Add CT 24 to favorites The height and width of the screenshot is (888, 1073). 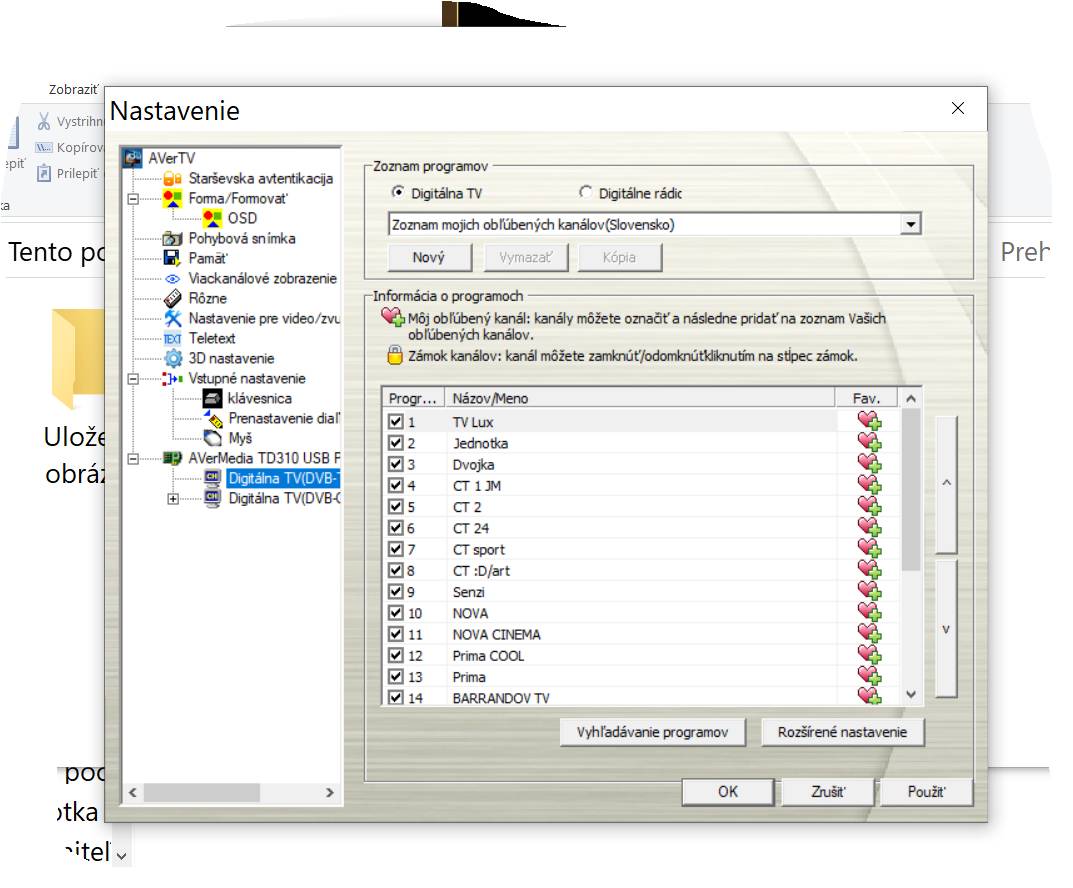[x=869, y=527]
